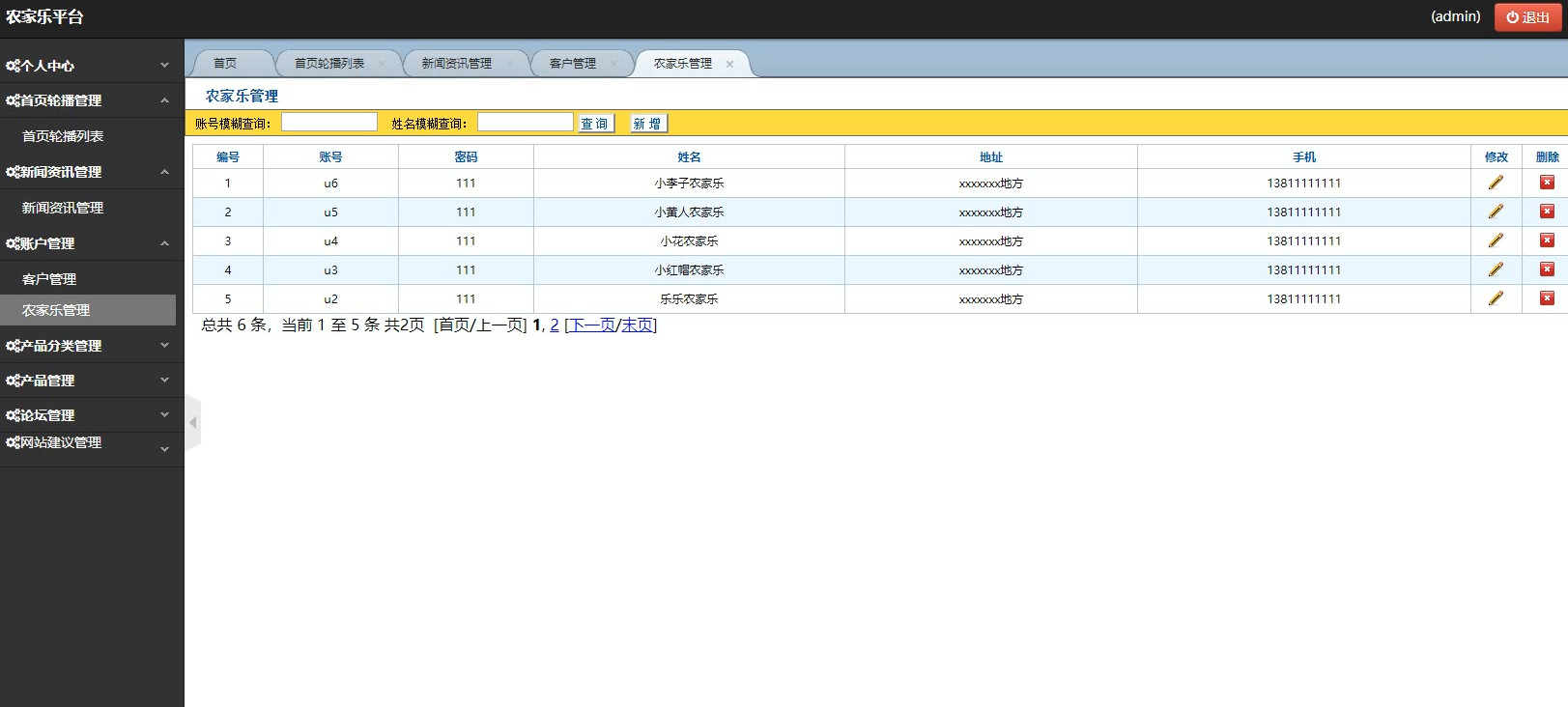Select the 小红帽农家乐 name cell
The height and width of the screenshot is (707, 1568).
point(689,270)
